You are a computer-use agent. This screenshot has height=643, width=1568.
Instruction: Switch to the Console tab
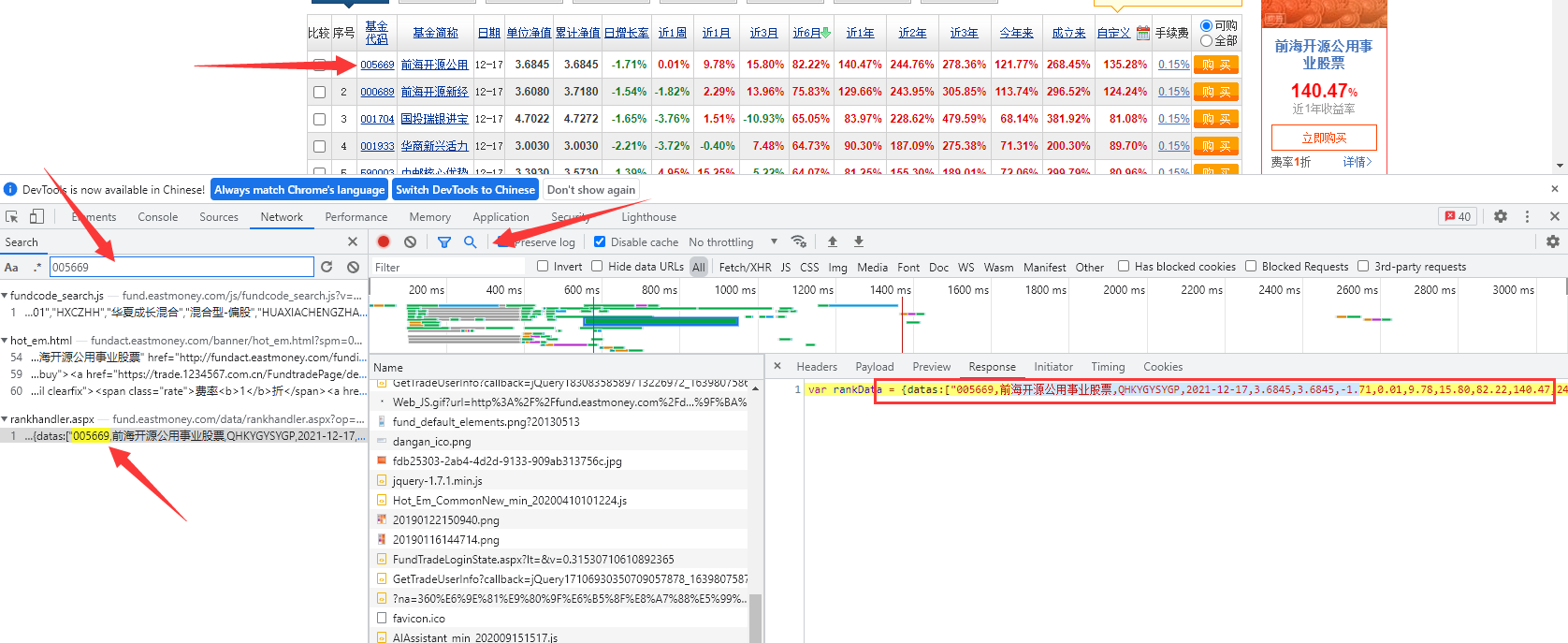click(x=157, y=217)
